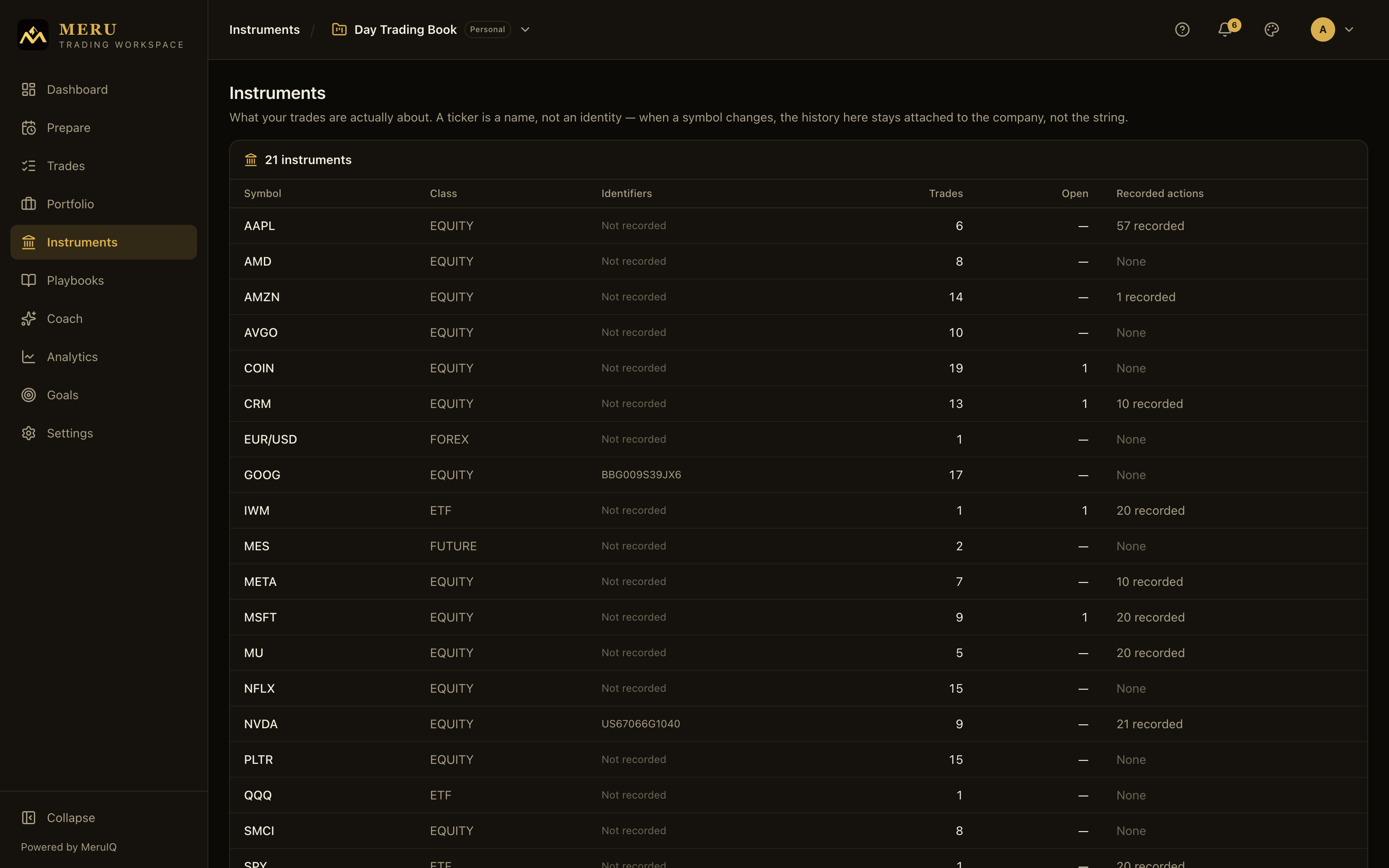This screenshot has width=1389, height=868.
Task: Select Day Trading Book workspace name
Action: (x=405, y=29)
